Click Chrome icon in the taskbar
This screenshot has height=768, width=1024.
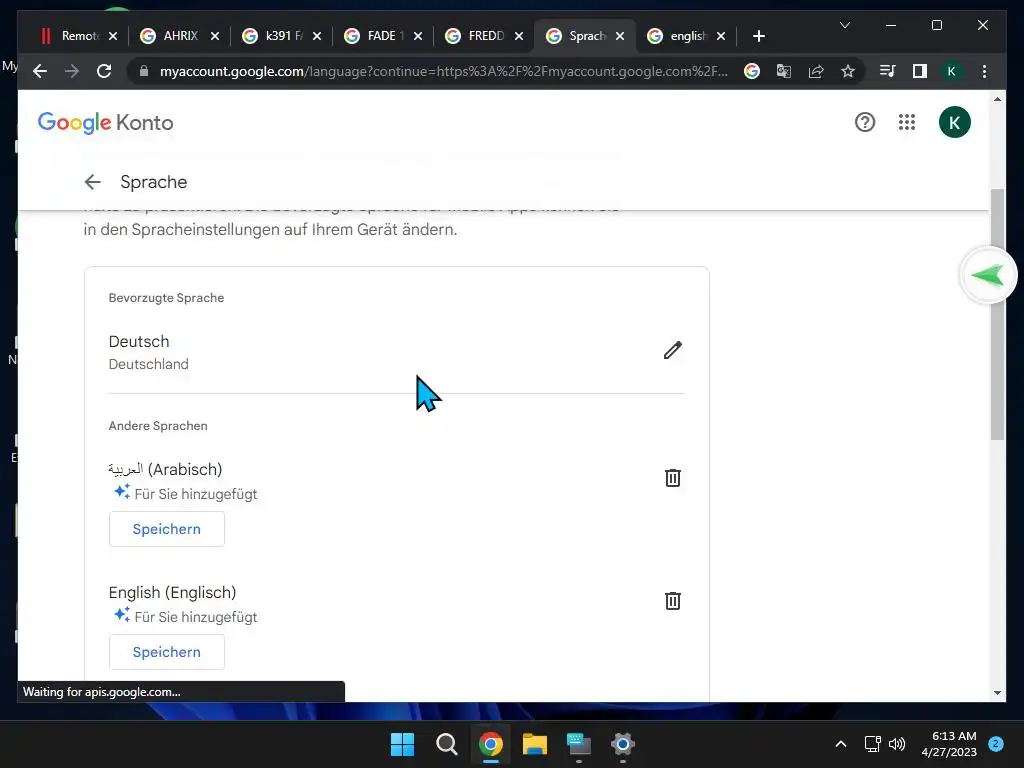pyautogui.click(x=490, y=744)
